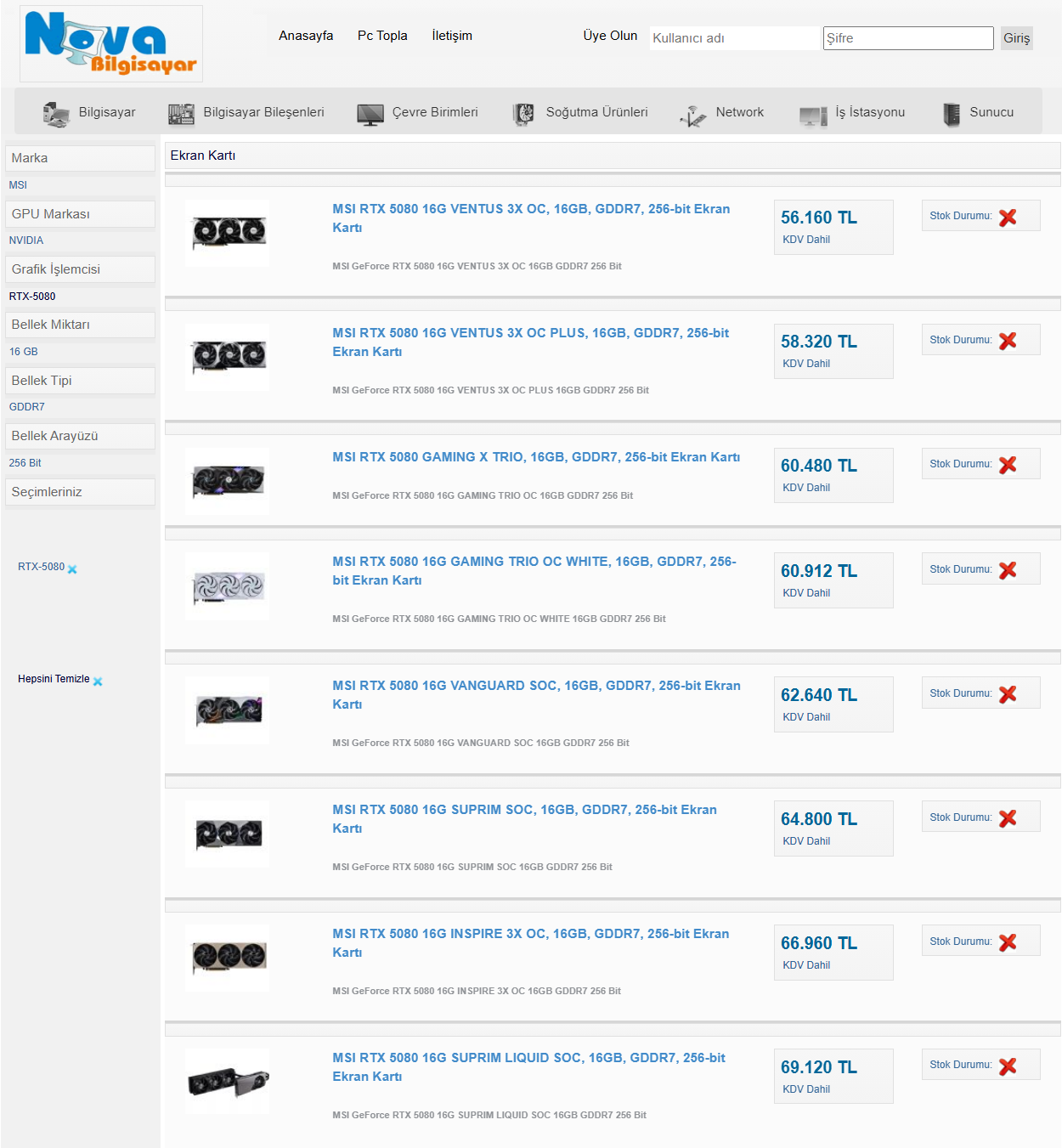Click stock status X icon for 64.800 TL card
1062x1148 pixels.
pos(1008,819)
